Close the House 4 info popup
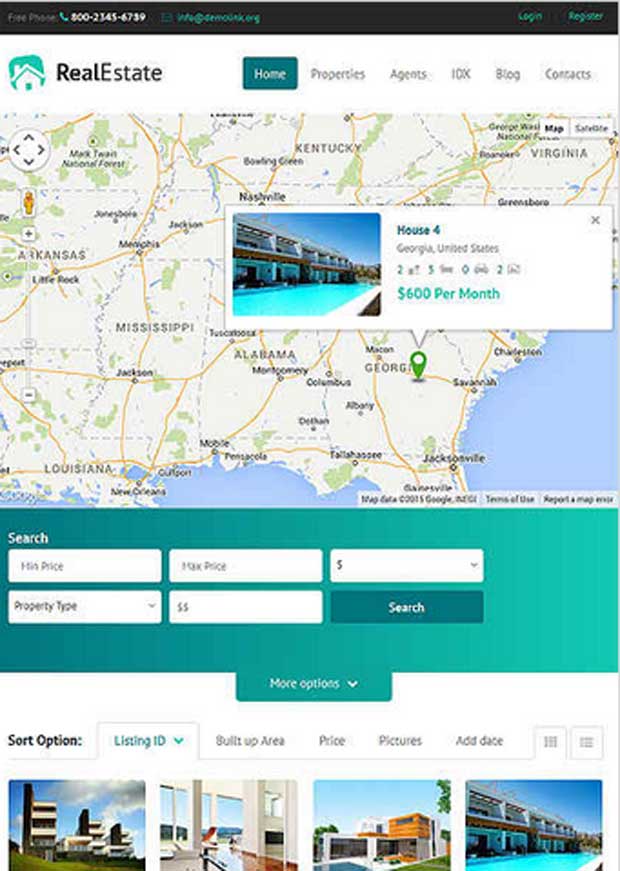This screenshot has width=620, height=871. pos(595,220)
